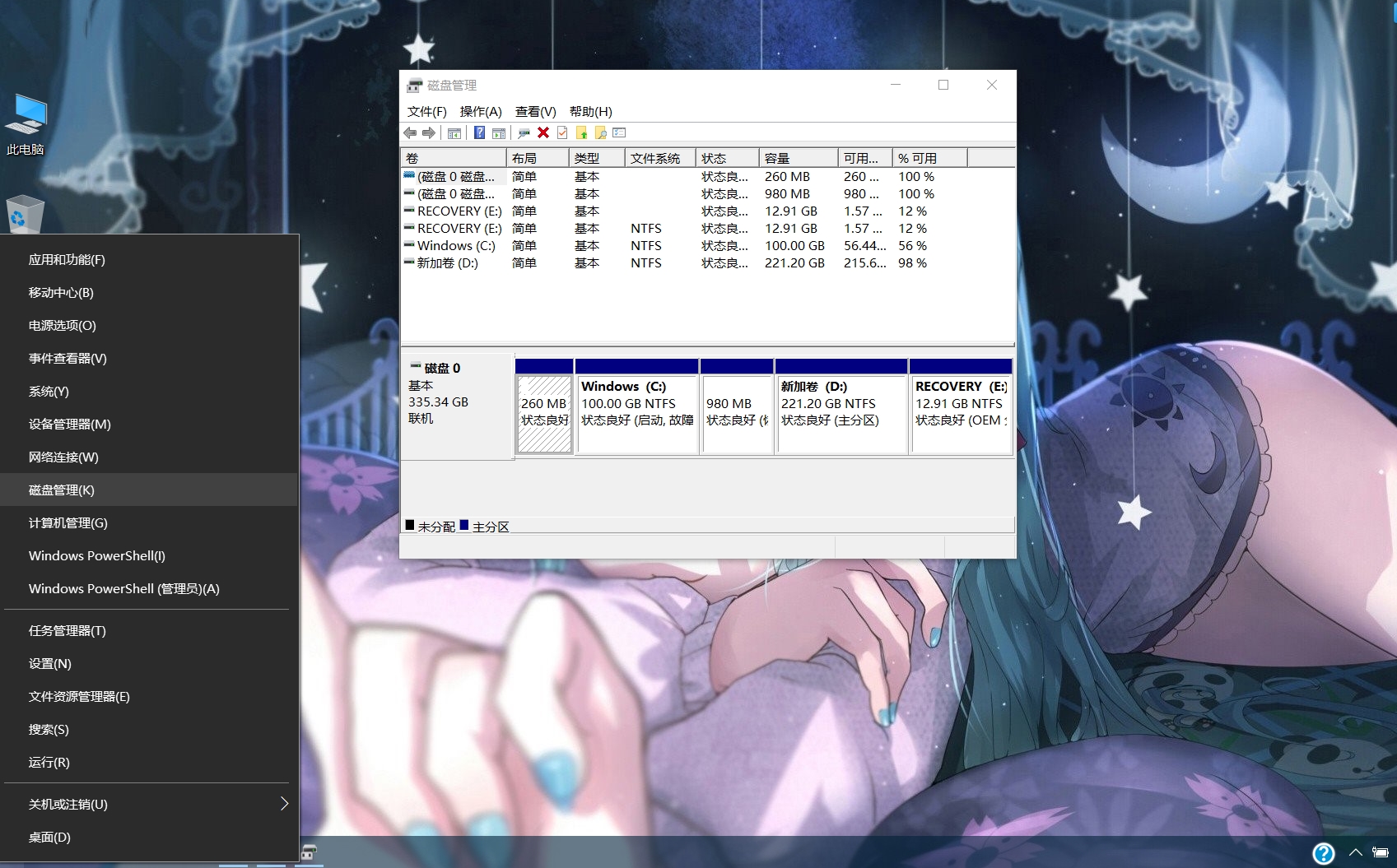Choose Windows PowerShell (管理员)(A) entry

point(149,589)
